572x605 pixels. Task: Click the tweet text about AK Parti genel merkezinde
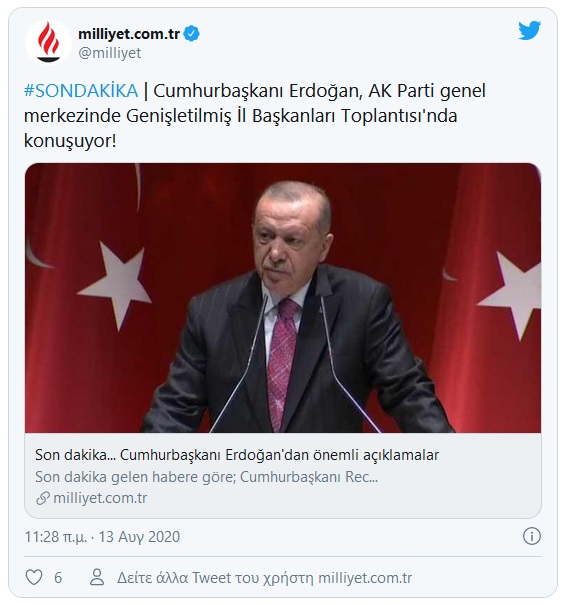pyautogui.click(x=255, y=116)
